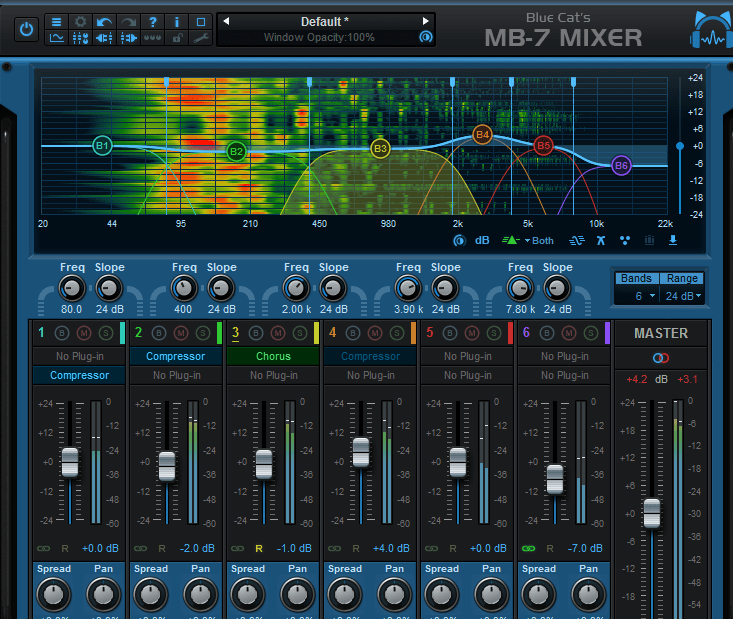Toggle the plug-in power bypass button
The width and height of the screenshot is (733, 619).
coord(26,30)
